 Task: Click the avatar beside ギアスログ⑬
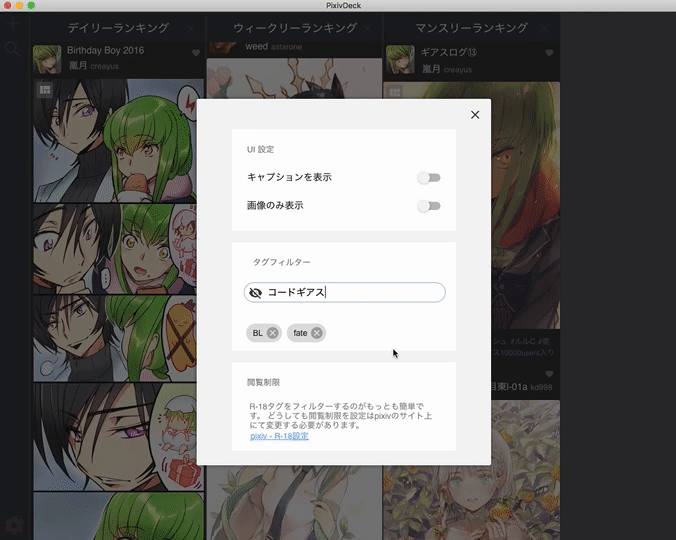(x=400, y=59)
